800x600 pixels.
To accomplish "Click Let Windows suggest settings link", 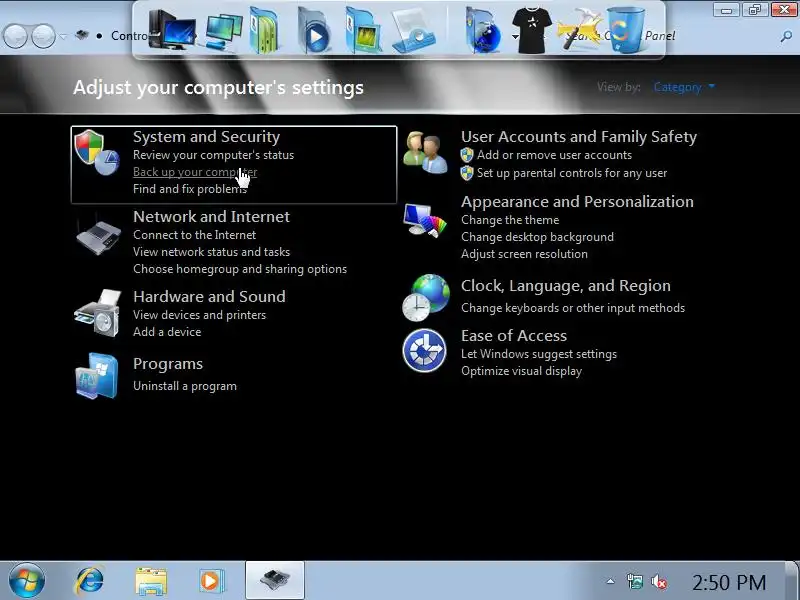I will tap(539, 354).
